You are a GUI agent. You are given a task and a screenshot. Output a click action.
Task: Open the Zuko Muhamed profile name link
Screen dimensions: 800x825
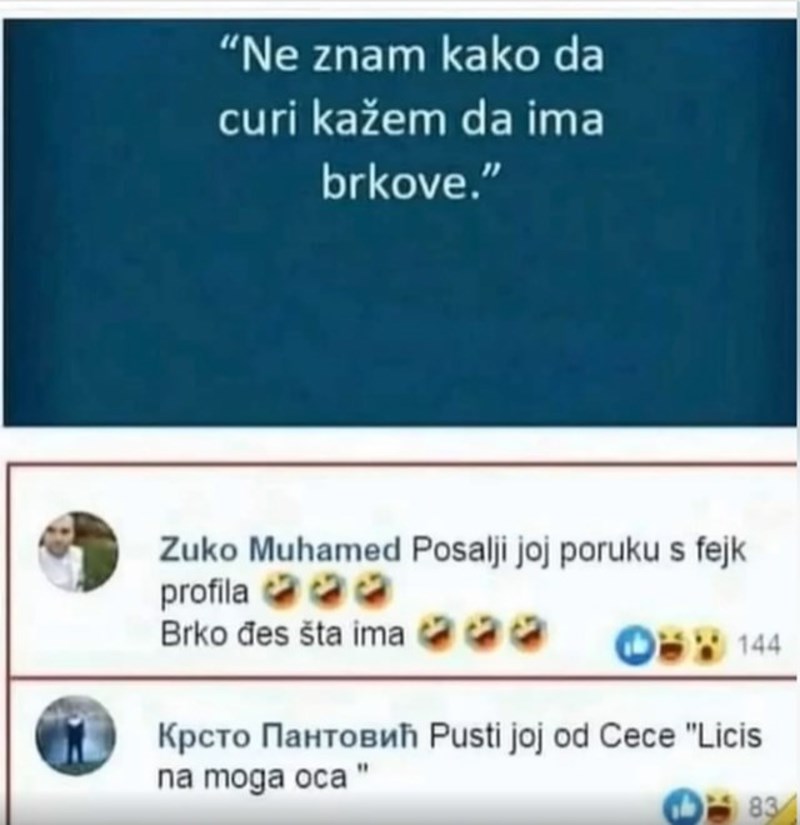(281, 551)
